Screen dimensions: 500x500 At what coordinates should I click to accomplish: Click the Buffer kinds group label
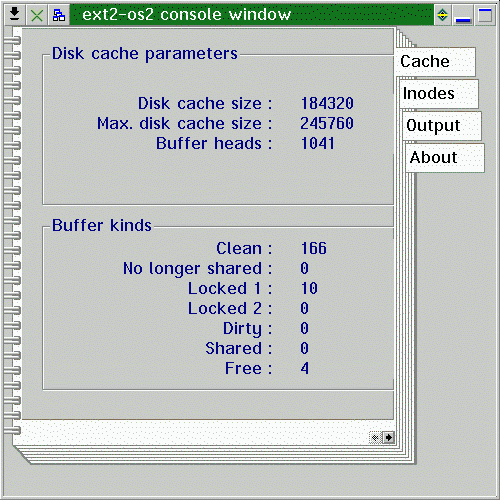[x=102, y=225]
